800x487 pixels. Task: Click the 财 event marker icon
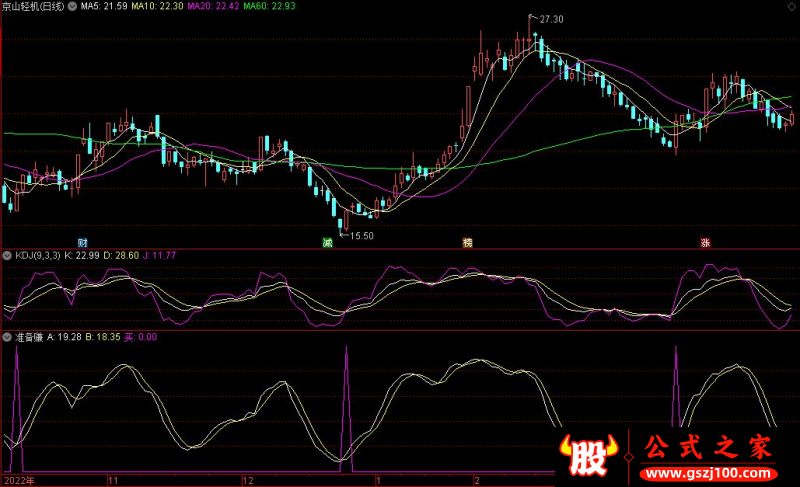pyautogui.click(x=83, y=243)
